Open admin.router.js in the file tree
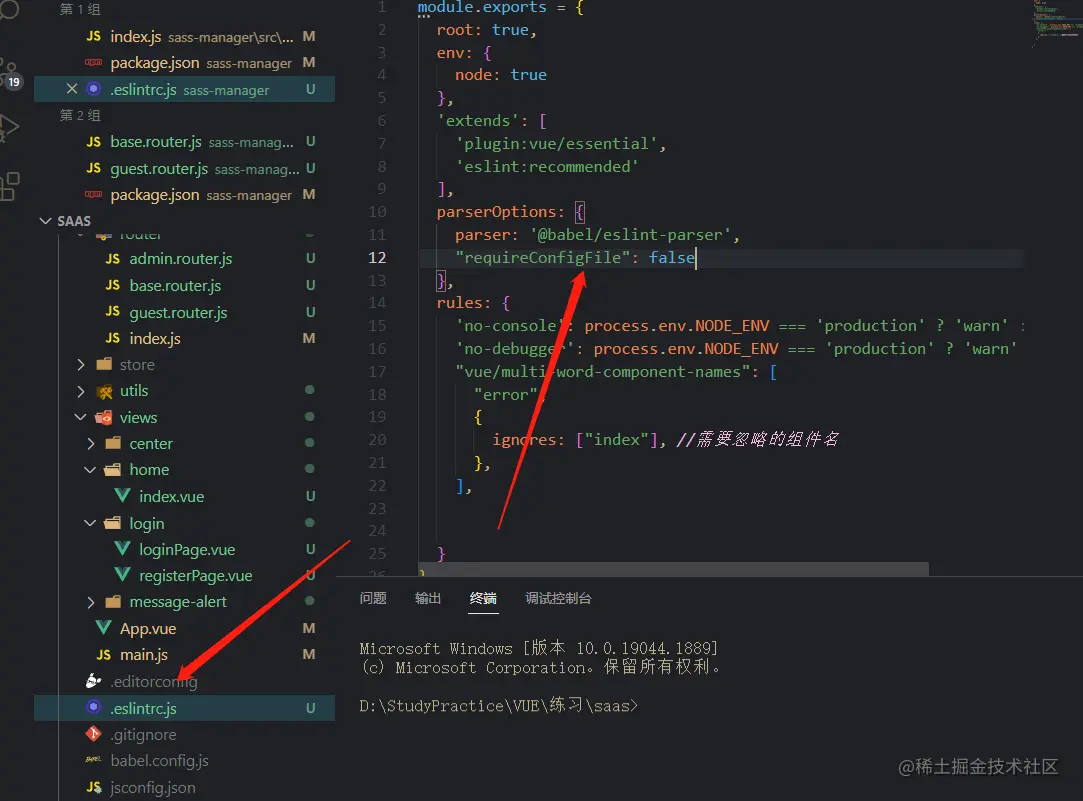The image size is (1083, 801). pos(184,259)
